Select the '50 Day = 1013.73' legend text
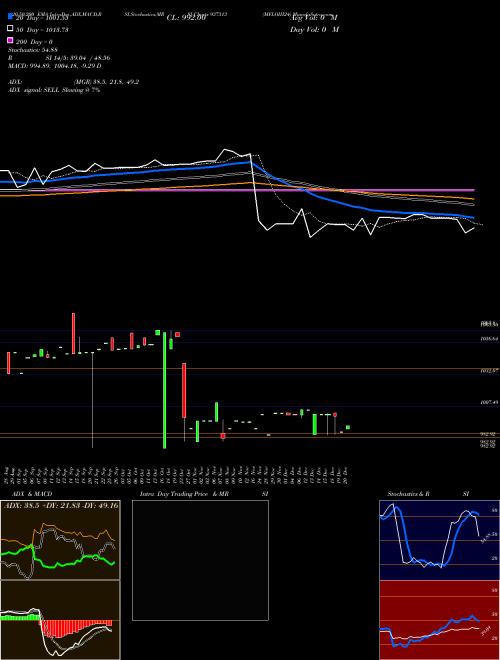The width and height of the screenshot is (500, 660). (x=42, y=30)
